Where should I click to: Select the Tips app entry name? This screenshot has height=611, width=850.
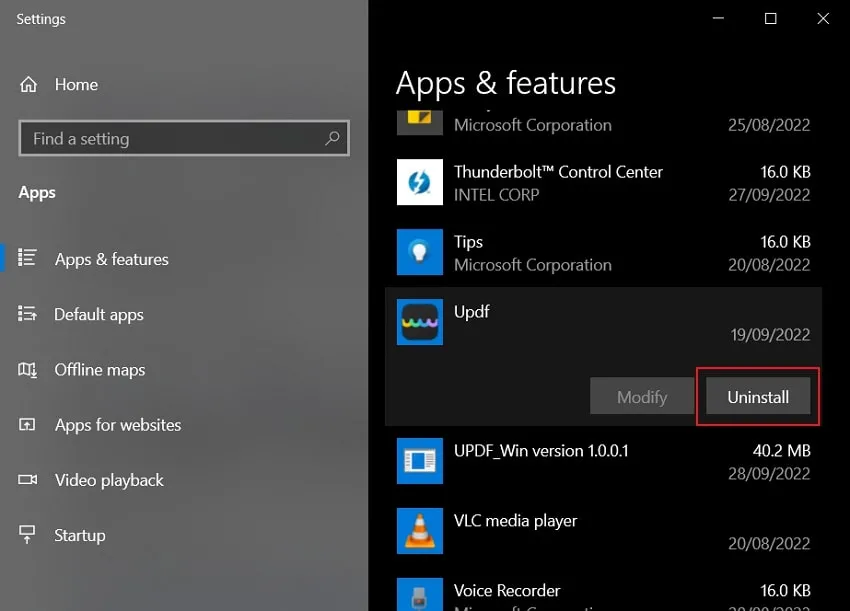(468, 242)
